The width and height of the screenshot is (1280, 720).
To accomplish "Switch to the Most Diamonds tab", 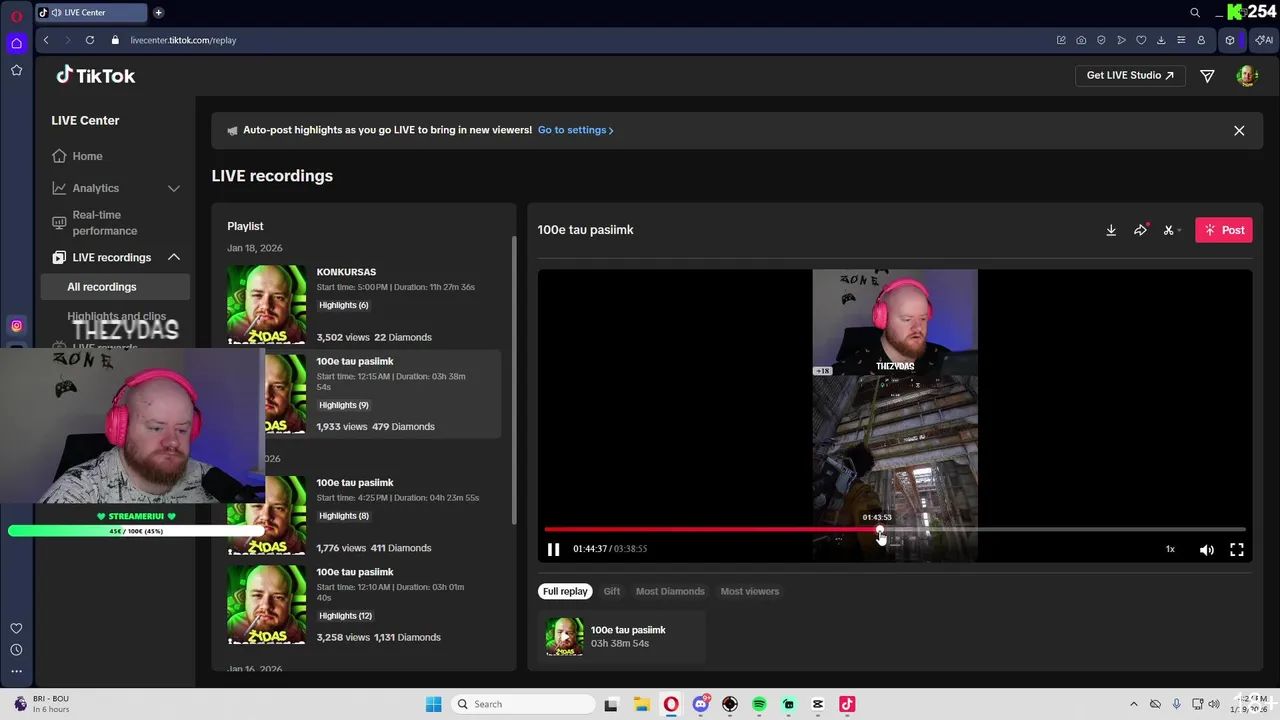I will [x=670, y=591].
